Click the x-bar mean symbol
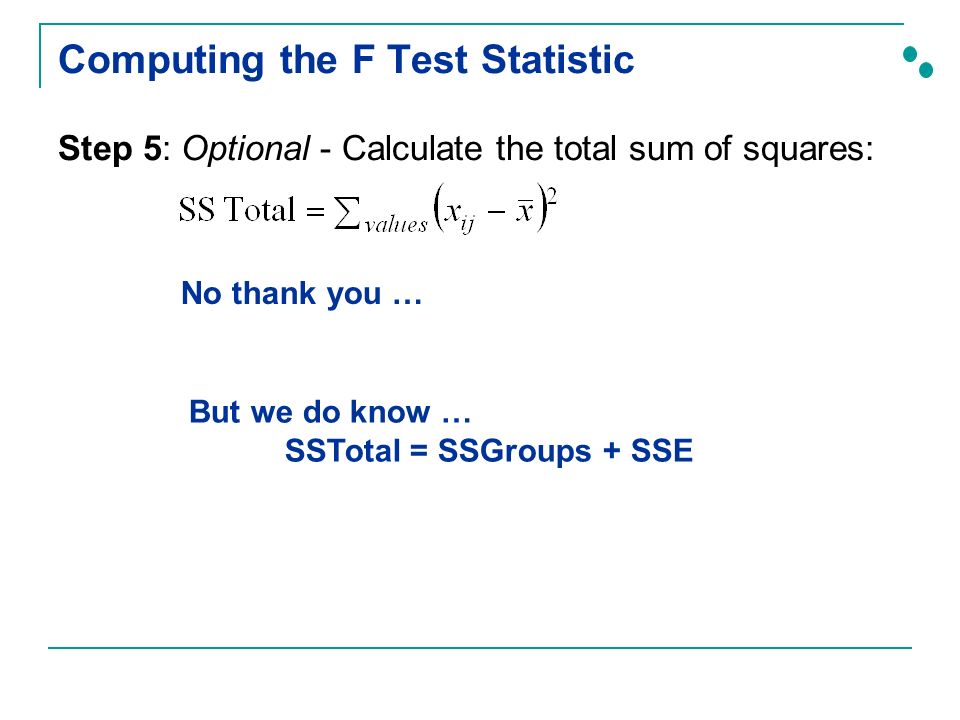Viewport: 960px width, 720px height. 524,211
